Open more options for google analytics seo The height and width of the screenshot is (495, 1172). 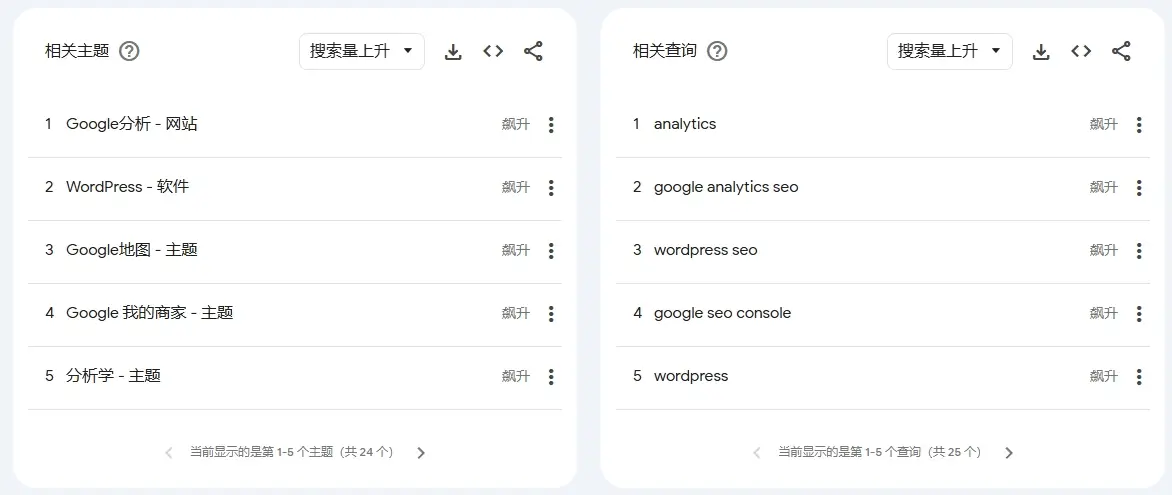(1139, 188)
